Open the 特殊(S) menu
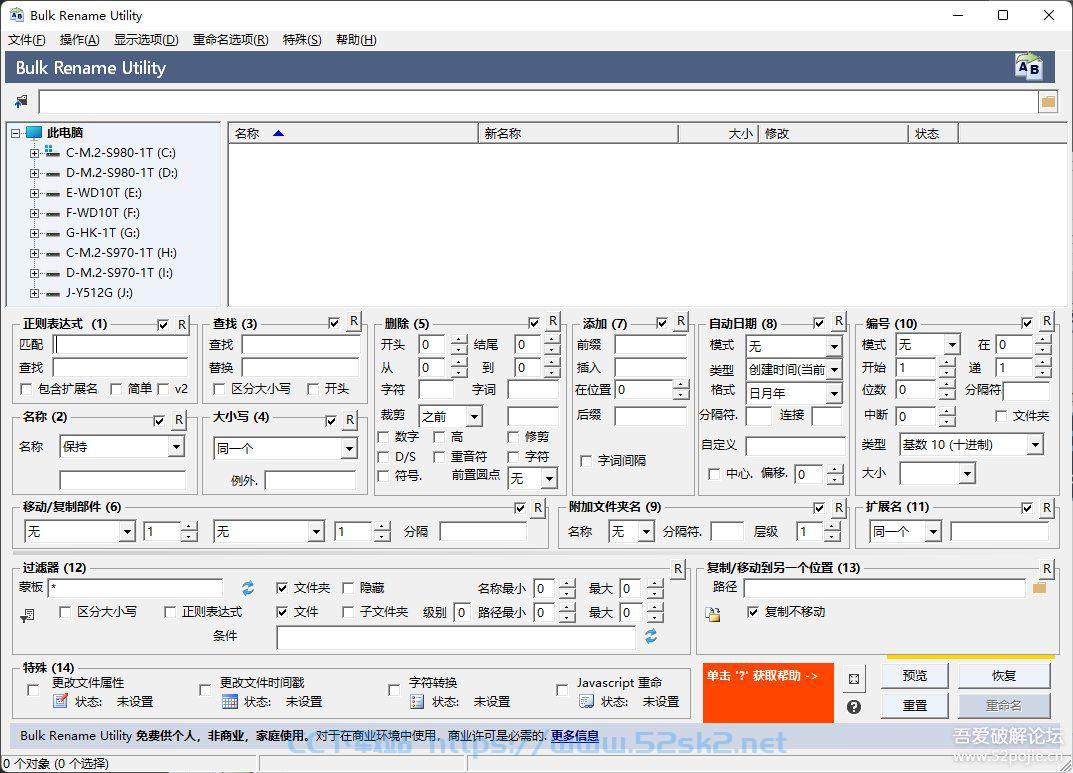 (x=302, y=40)
